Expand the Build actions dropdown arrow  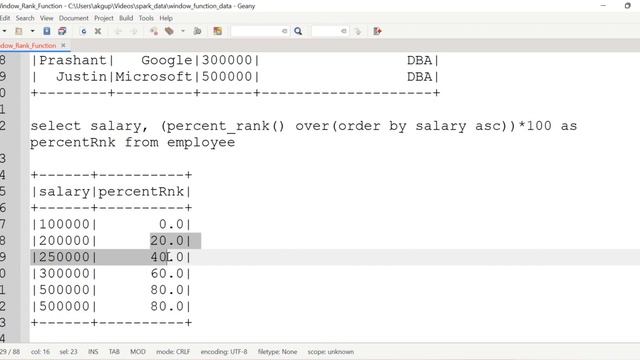183,31
